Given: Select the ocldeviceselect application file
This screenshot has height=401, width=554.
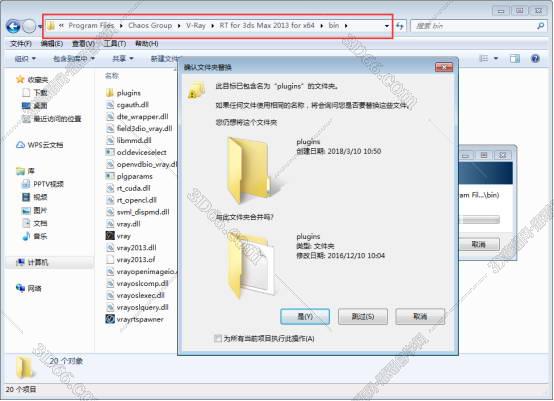Looking at the screenshot, I should 136,152.
